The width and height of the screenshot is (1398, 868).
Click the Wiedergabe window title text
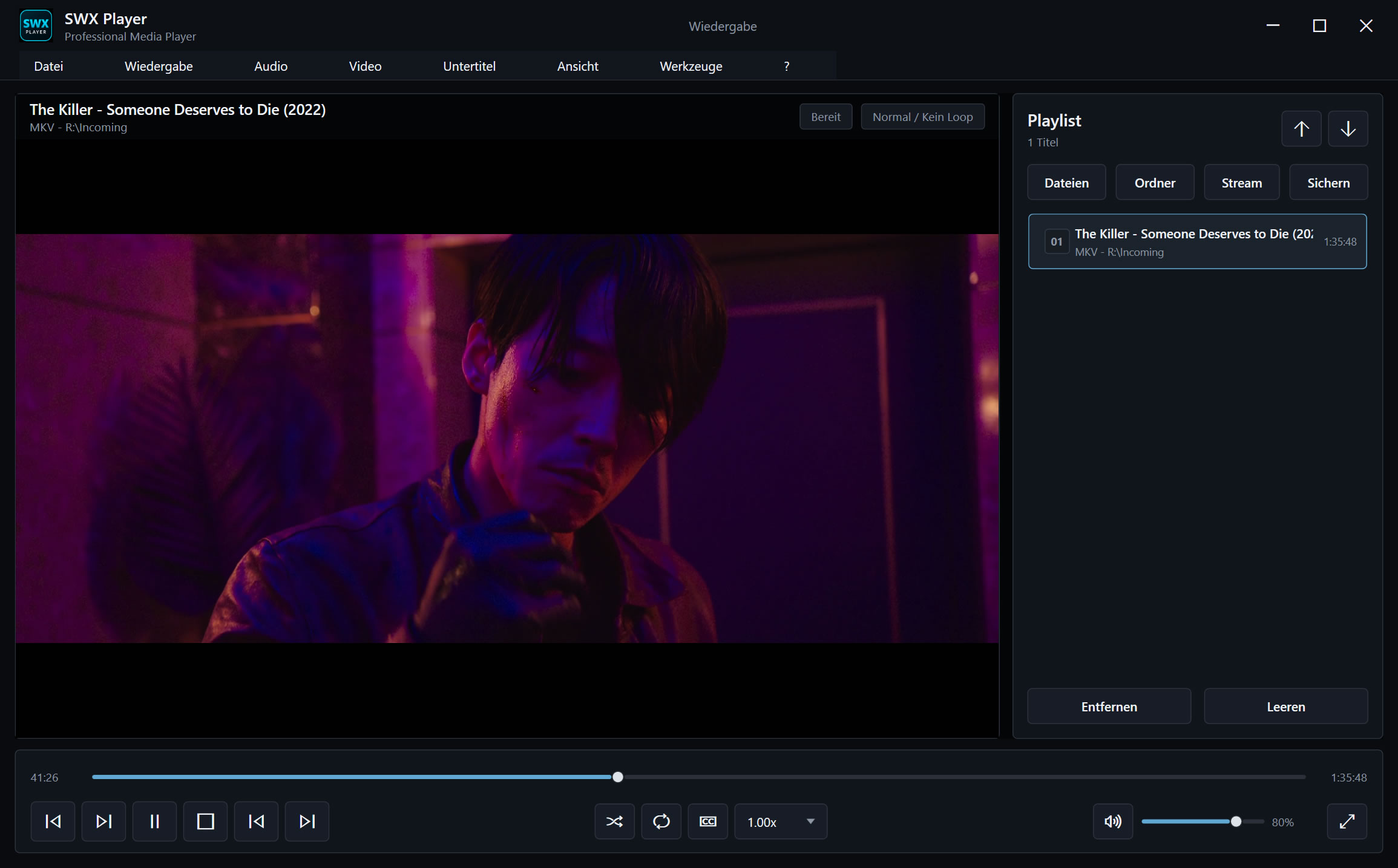click(723, 26)
